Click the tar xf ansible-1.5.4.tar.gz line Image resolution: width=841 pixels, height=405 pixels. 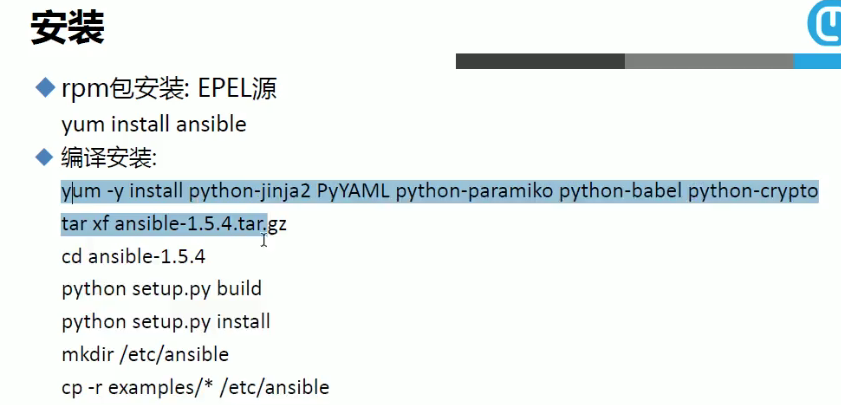click(x=173, y=224)
